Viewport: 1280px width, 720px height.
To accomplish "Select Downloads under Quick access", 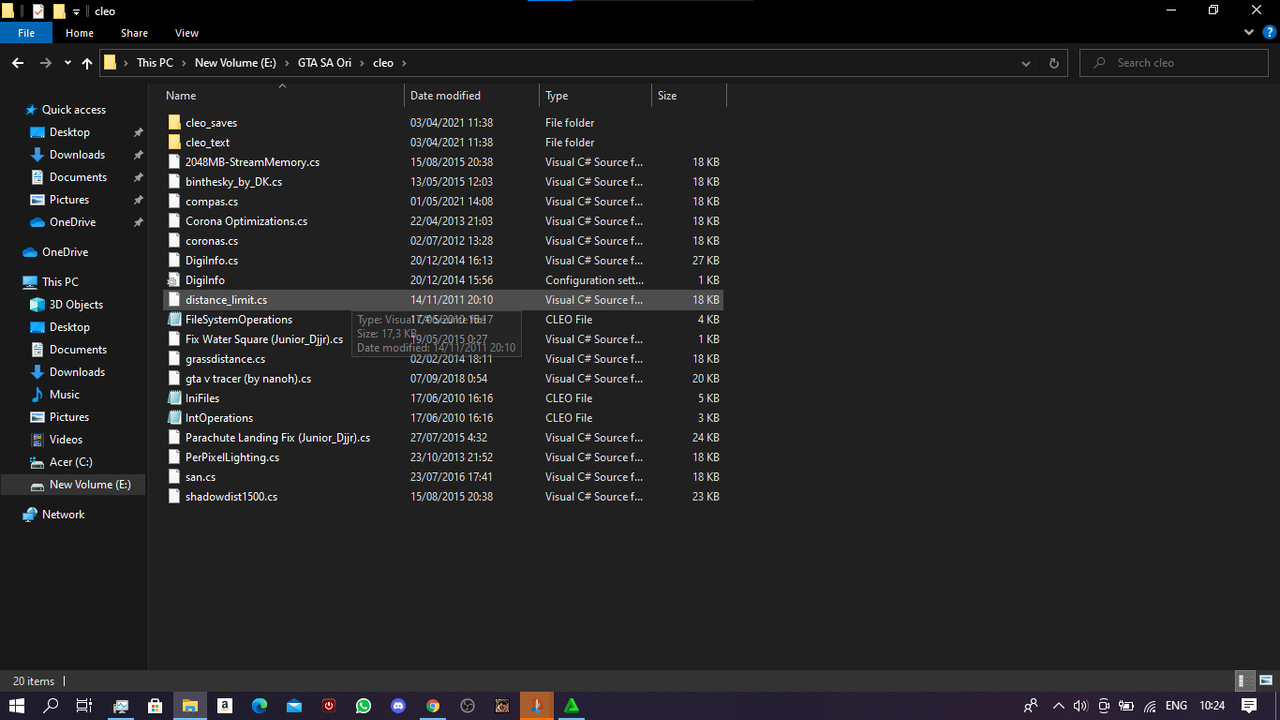I will click(x=77, y=155).
